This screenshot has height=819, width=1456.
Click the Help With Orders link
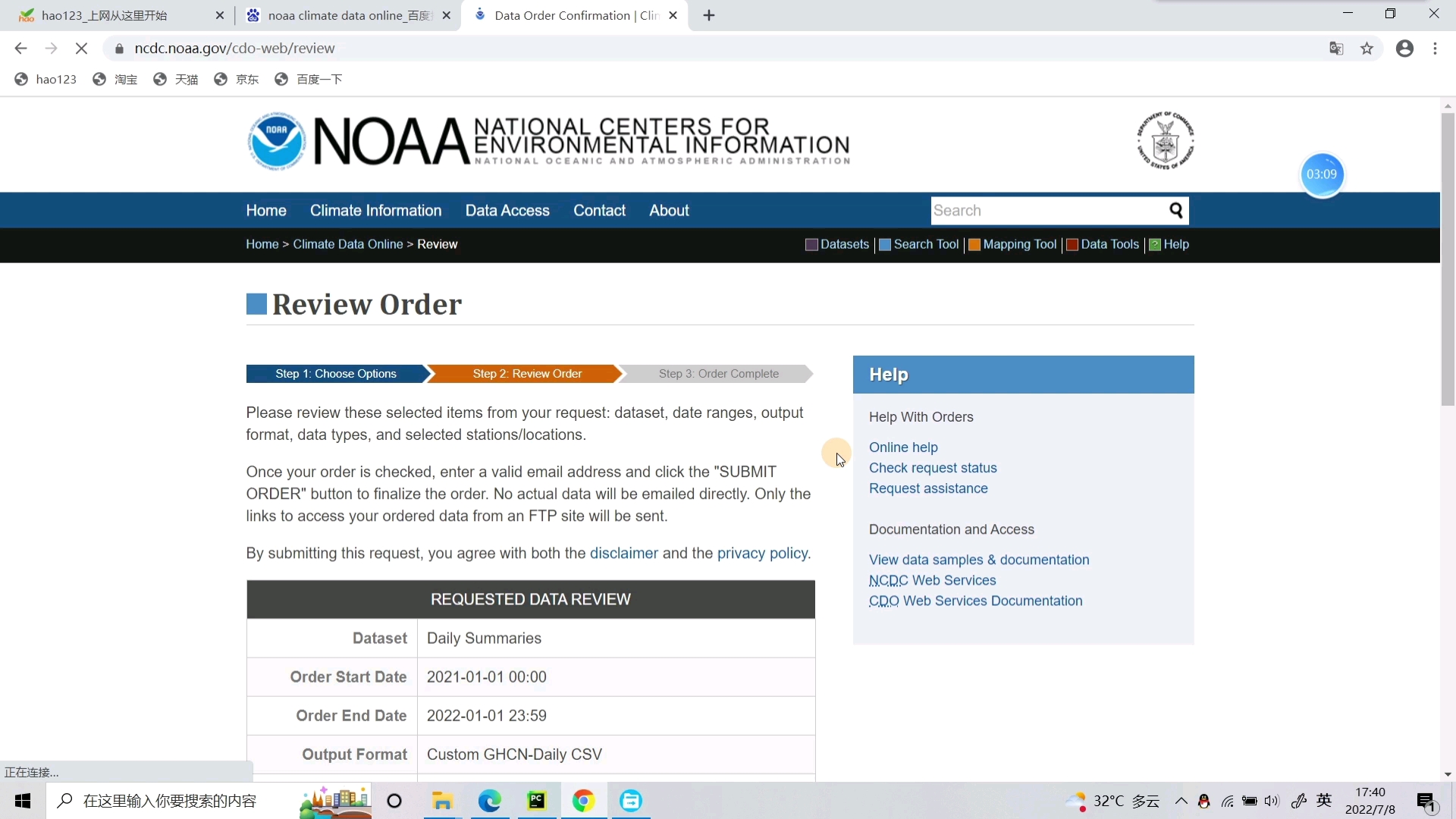pyautogui.click(x=922, y=417)
